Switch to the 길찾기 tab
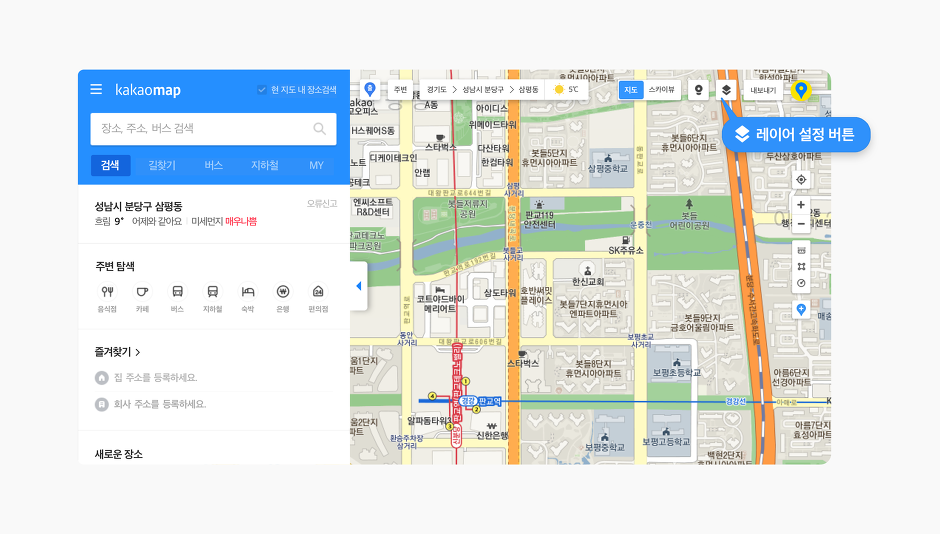Screen dimensions: 940x534 point(162,165)
